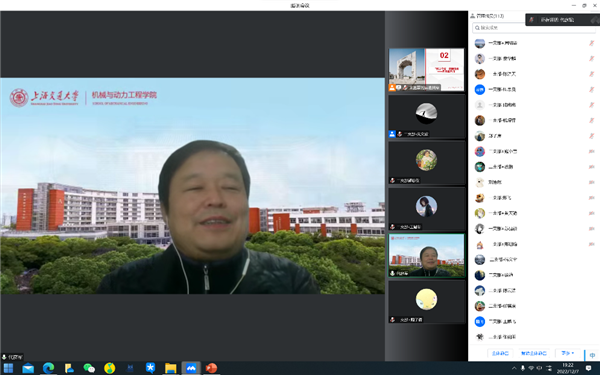Select the shared slide '02' thumbnail
This screenshot has height=375, width=600.
pyautogui.click(x=426, y=70)
